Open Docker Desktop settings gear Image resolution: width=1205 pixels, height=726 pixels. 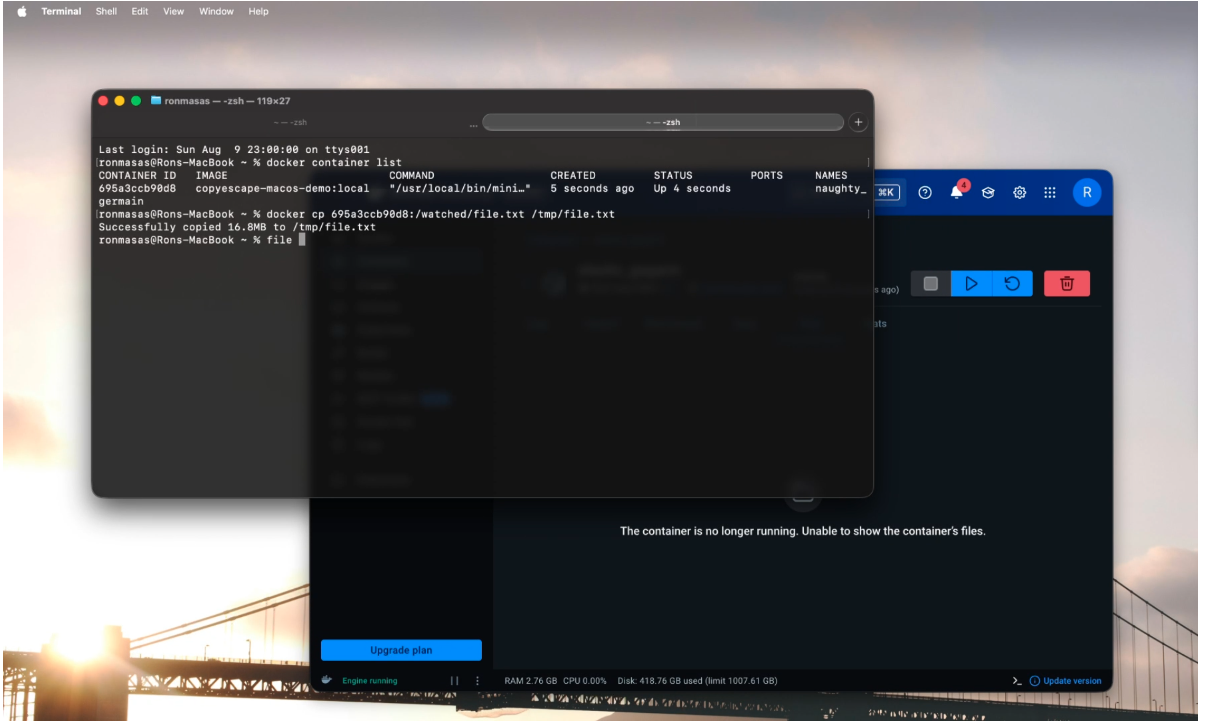click(x=1020, y=193)
